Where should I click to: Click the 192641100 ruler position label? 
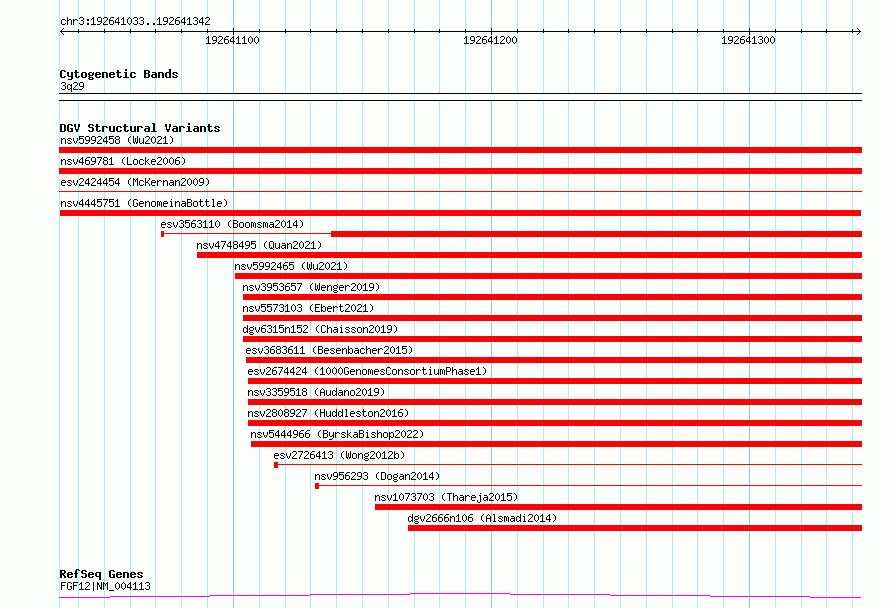(232, 40)
